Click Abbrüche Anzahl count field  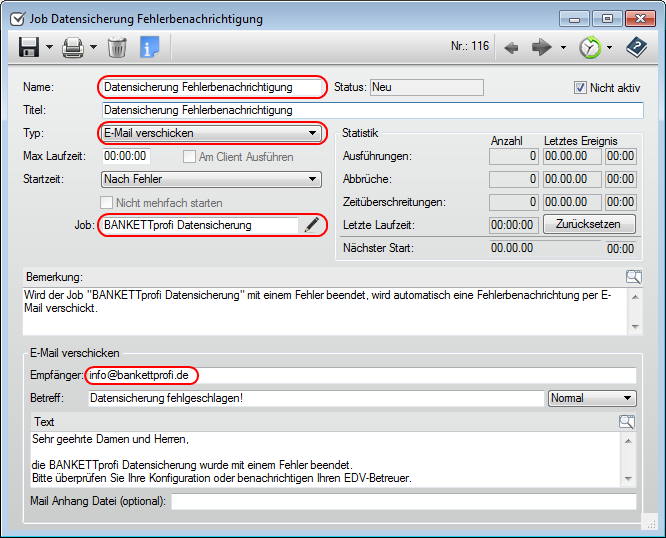coord(514,179)
